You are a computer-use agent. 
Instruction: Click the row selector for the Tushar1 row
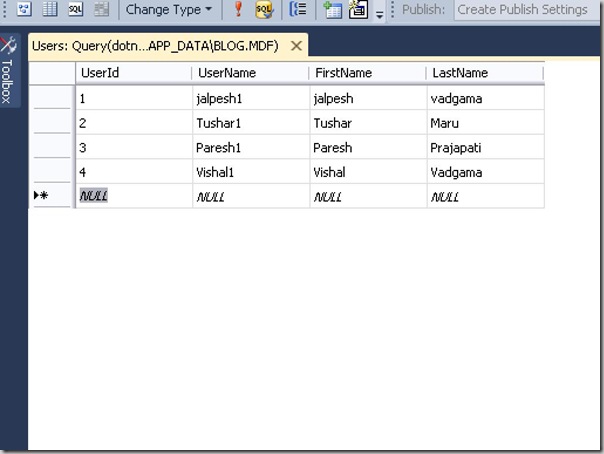tap(52, 122)
